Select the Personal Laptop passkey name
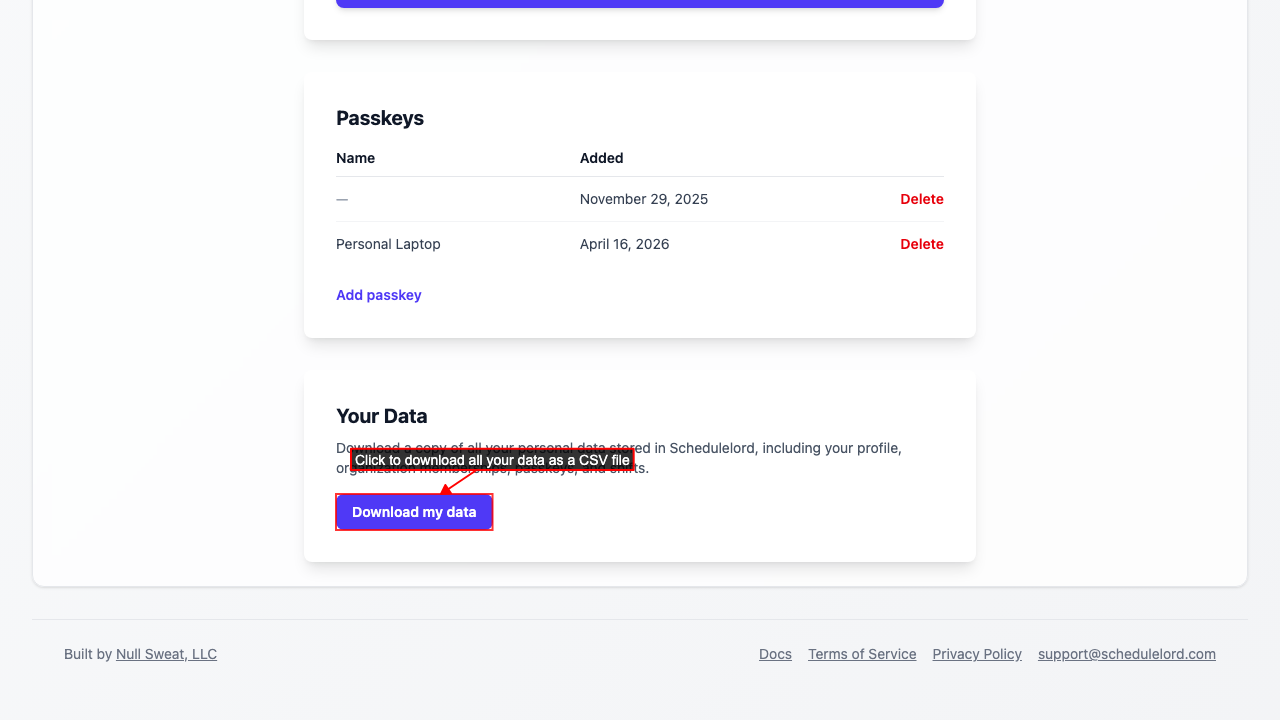Screen dimensions: 1280x720 pos(388,244)
